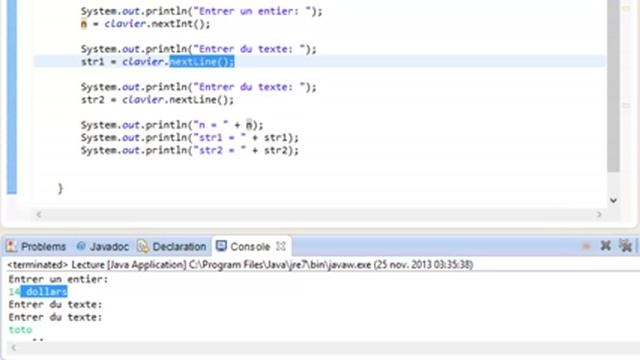Click the highlighted nextLine() selection
The width and height of the screenshot is (640, 360).
click(202, 62)
